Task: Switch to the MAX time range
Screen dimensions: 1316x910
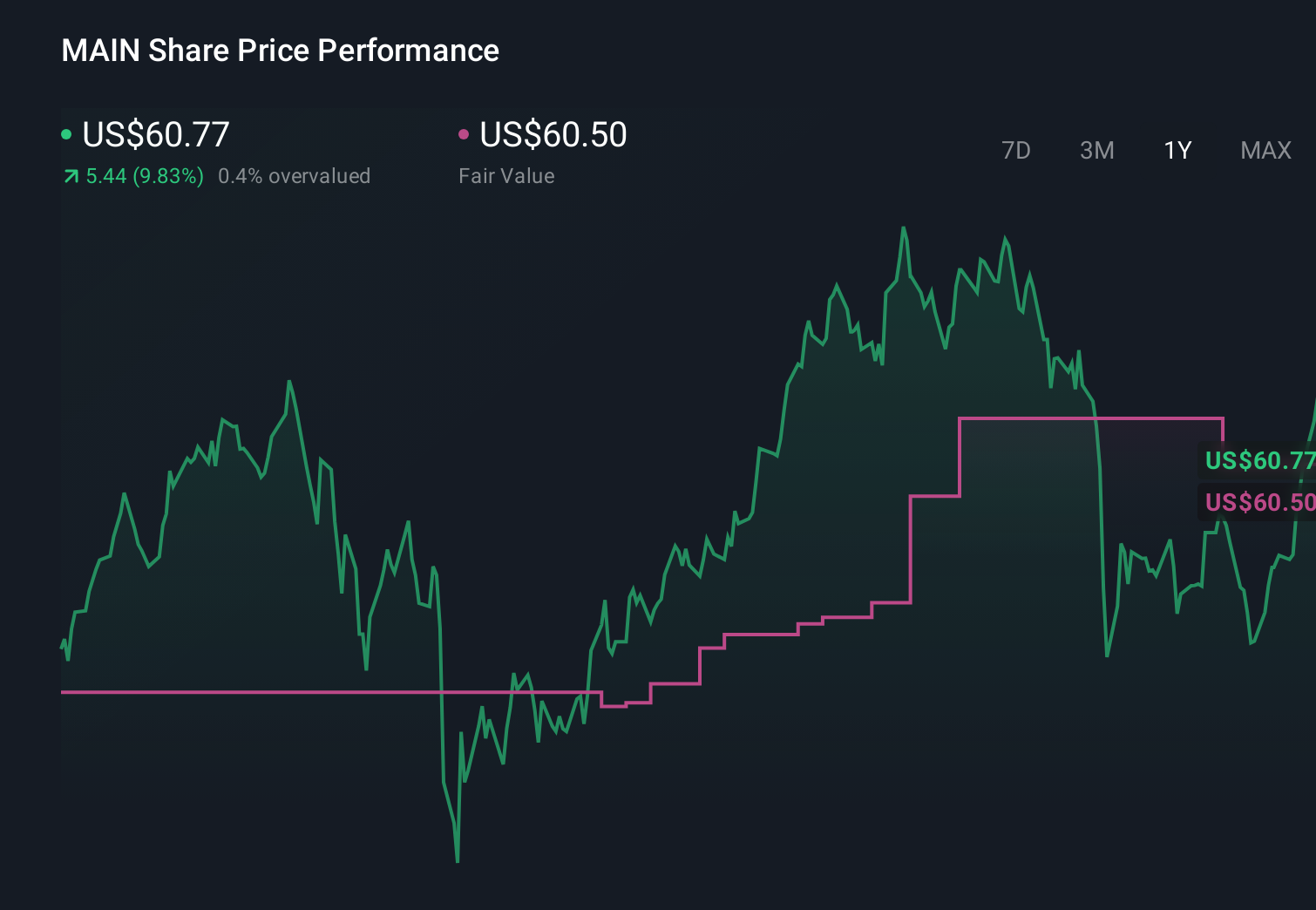Action: pyautogui.click(x=1265, y=150)
